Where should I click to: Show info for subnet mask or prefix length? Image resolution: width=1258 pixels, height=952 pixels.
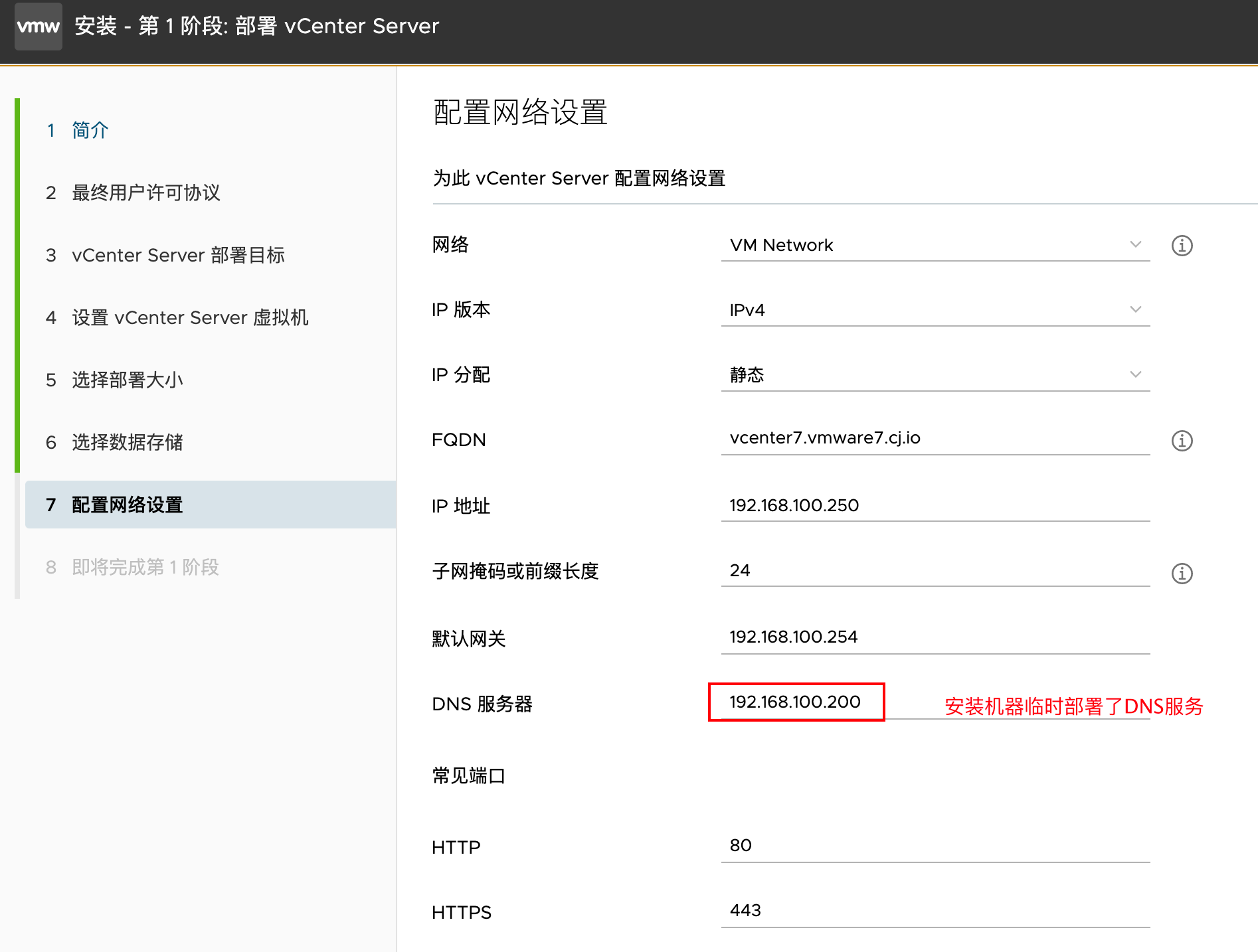pyautogui.click(x=1182, y=573)
